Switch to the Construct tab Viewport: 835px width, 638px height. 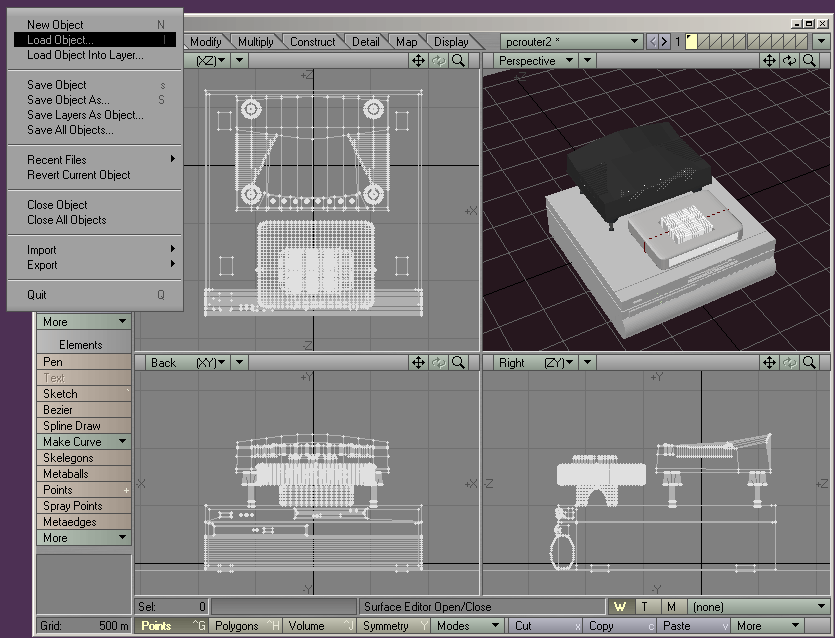tap(313, 42)
